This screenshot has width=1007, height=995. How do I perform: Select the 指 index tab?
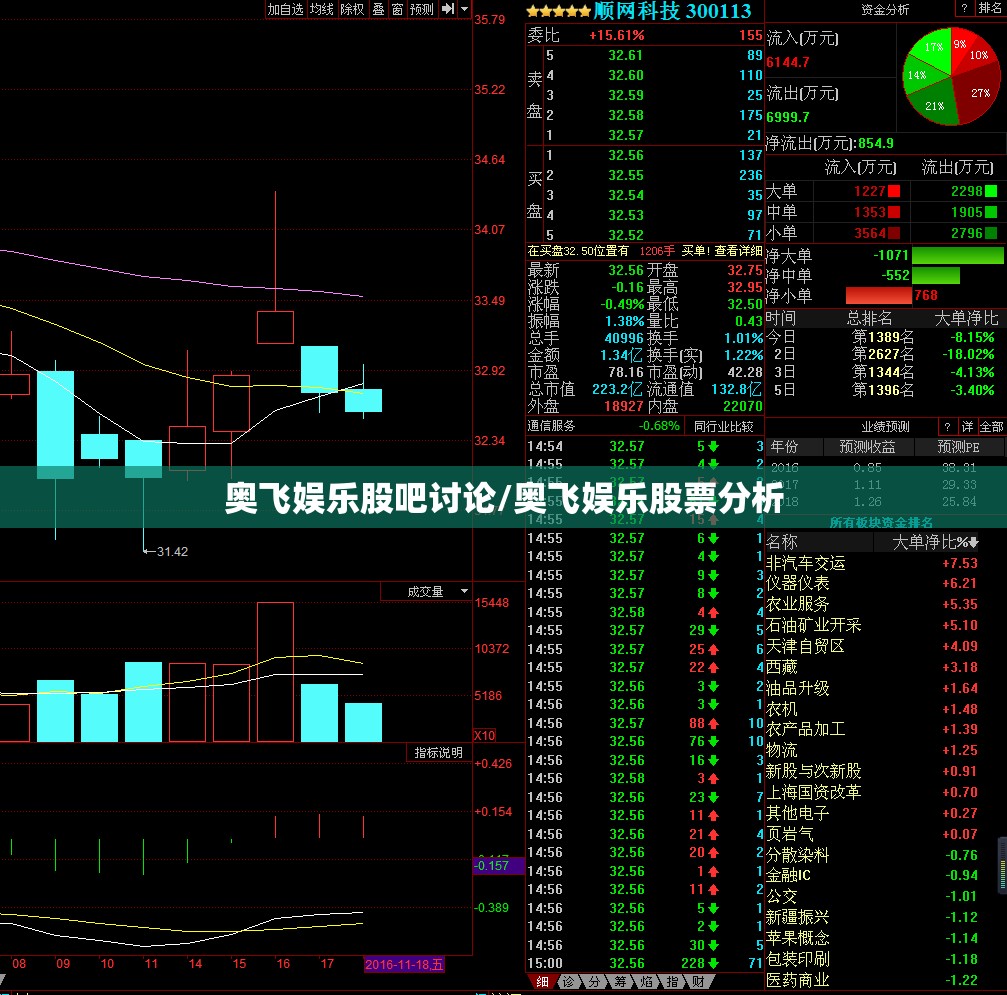point(672,982)
